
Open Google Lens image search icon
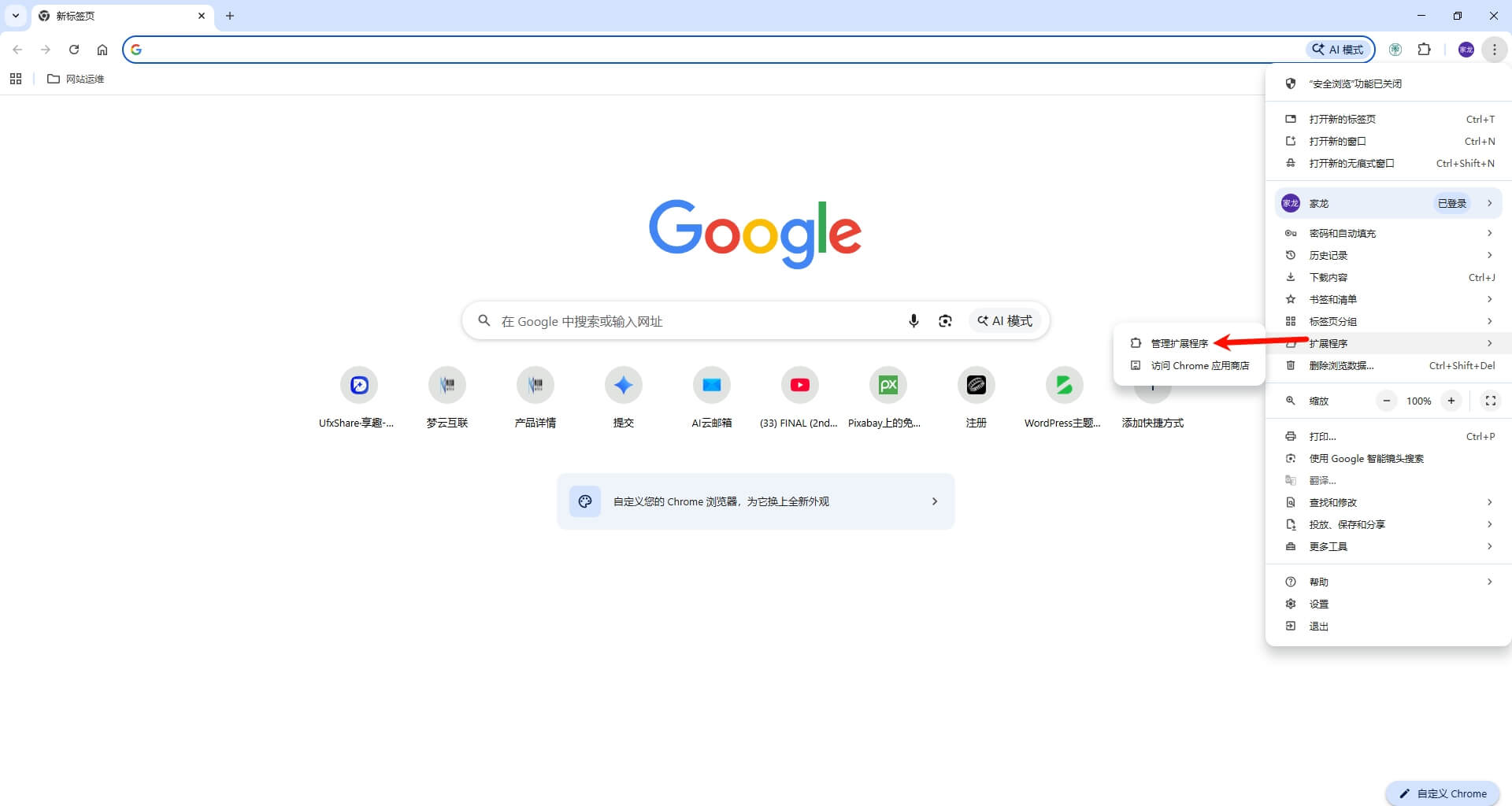(945, 320)
